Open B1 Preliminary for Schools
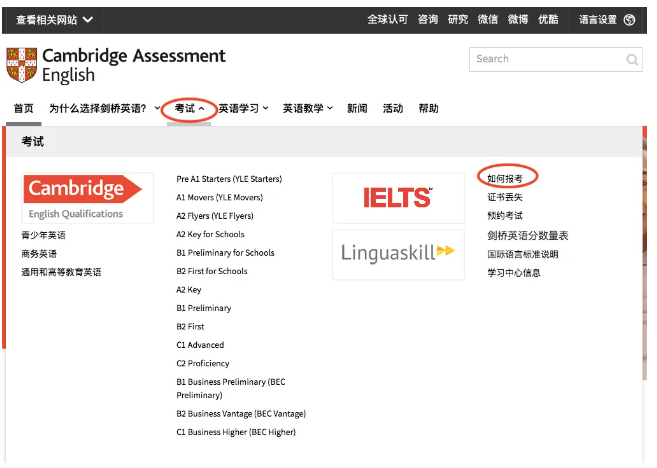Image resolution: width=657 pixels, height=468 pixels. click(225, 253)
